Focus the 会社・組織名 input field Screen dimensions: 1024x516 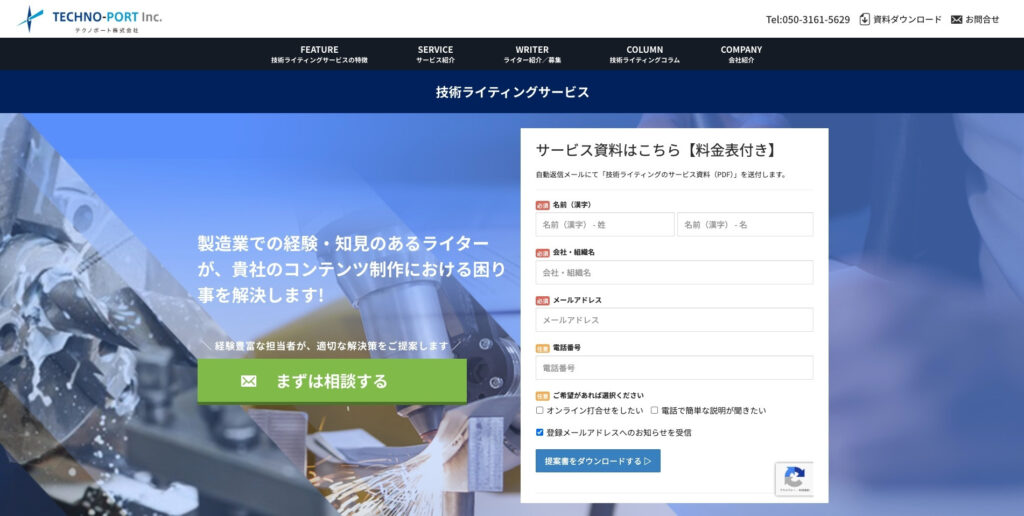[675, 272]
